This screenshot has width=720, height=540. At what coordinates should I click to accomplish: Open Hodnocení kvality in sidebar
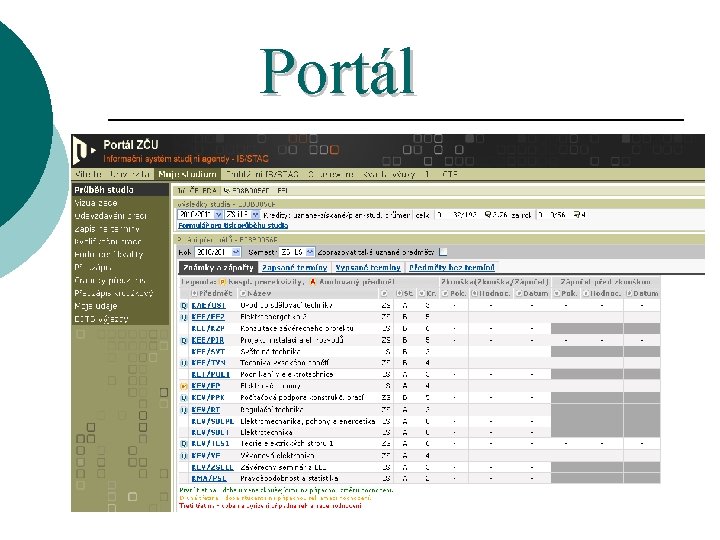pos(109,254)
